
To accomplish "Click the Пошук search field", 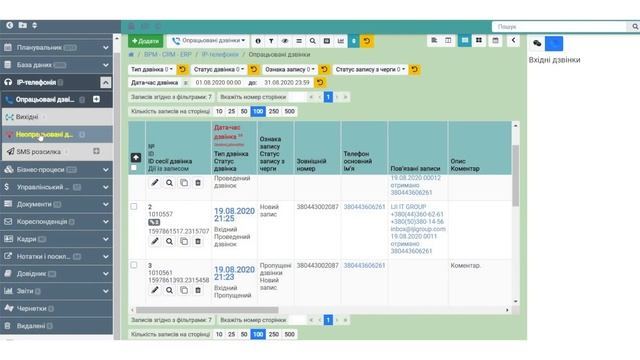I will click(559, 27).
